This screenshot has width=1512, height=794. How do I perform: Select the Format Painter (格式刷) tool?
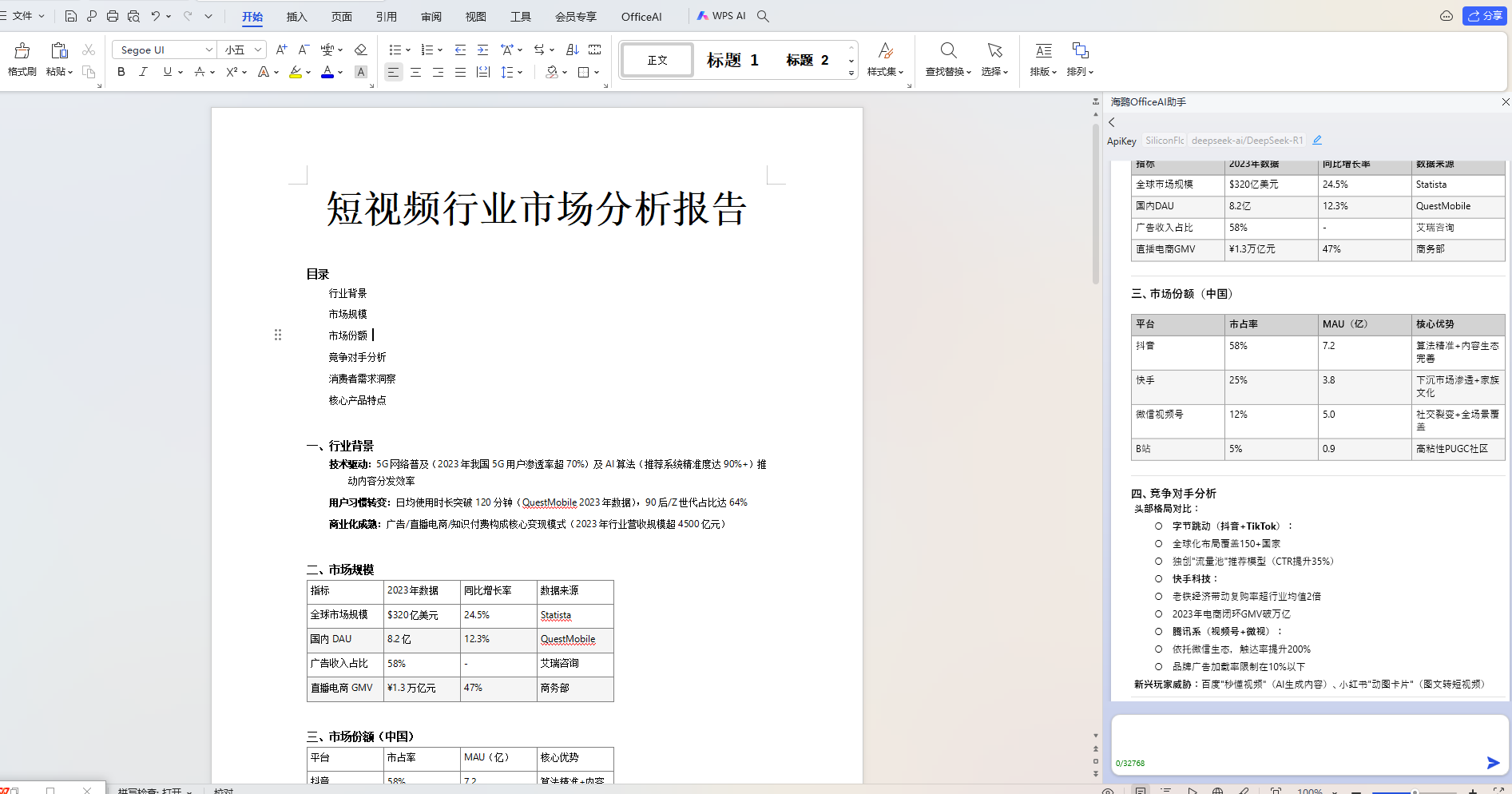tap(22, 59)
